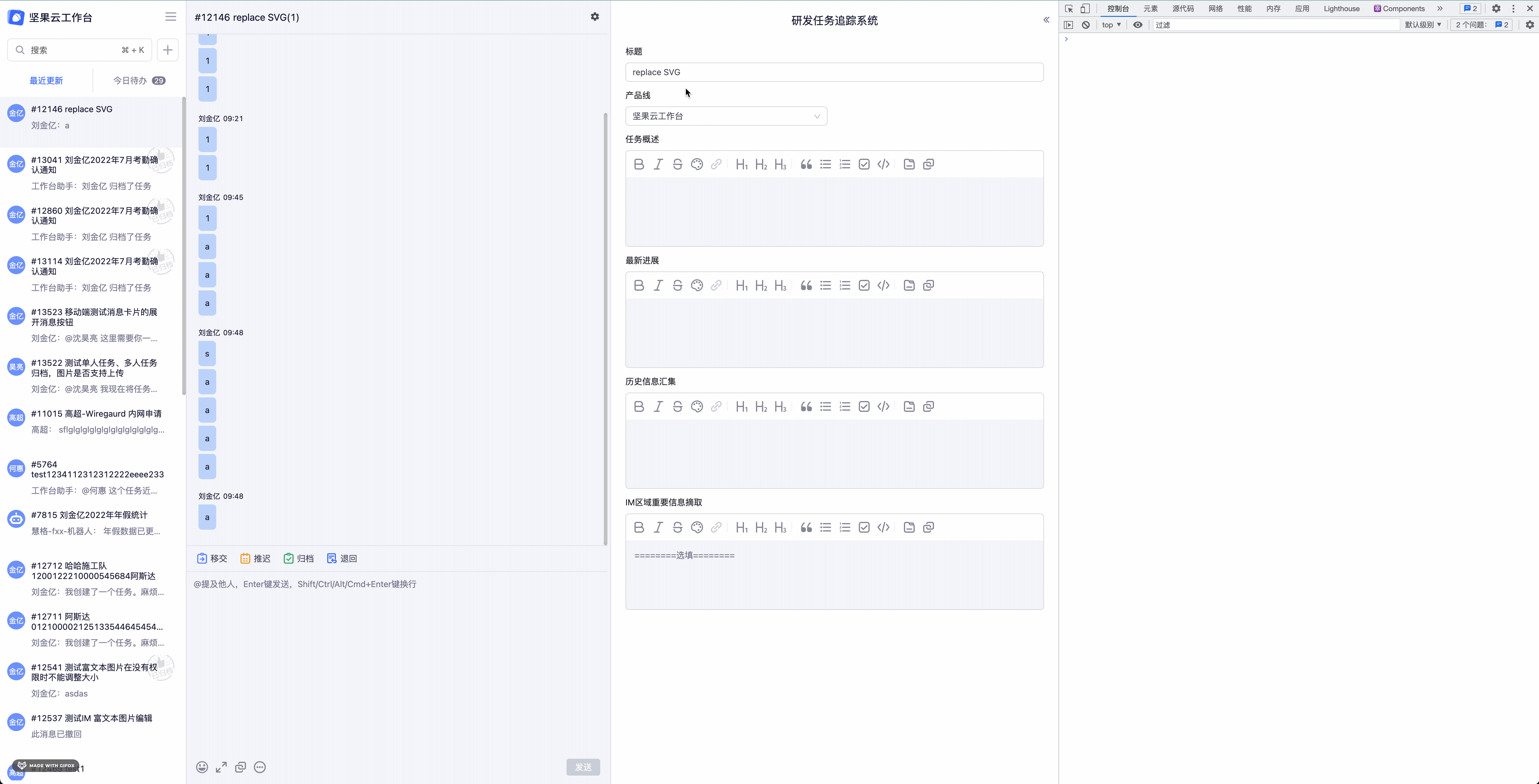The height and width of the screenshot is (784, 1539).
Task: Open the emoji picker in the chat input
Action: [202, 767]
